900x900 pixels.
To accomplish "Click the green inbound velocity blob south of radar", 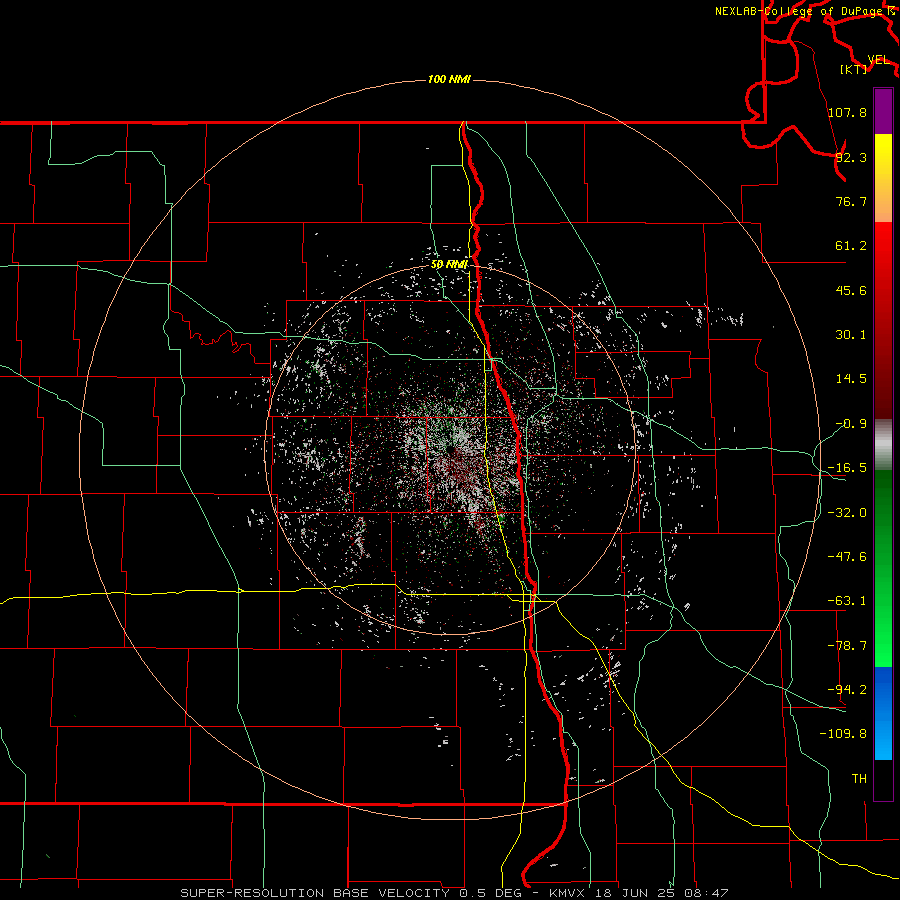I will (x=501, y=519).
